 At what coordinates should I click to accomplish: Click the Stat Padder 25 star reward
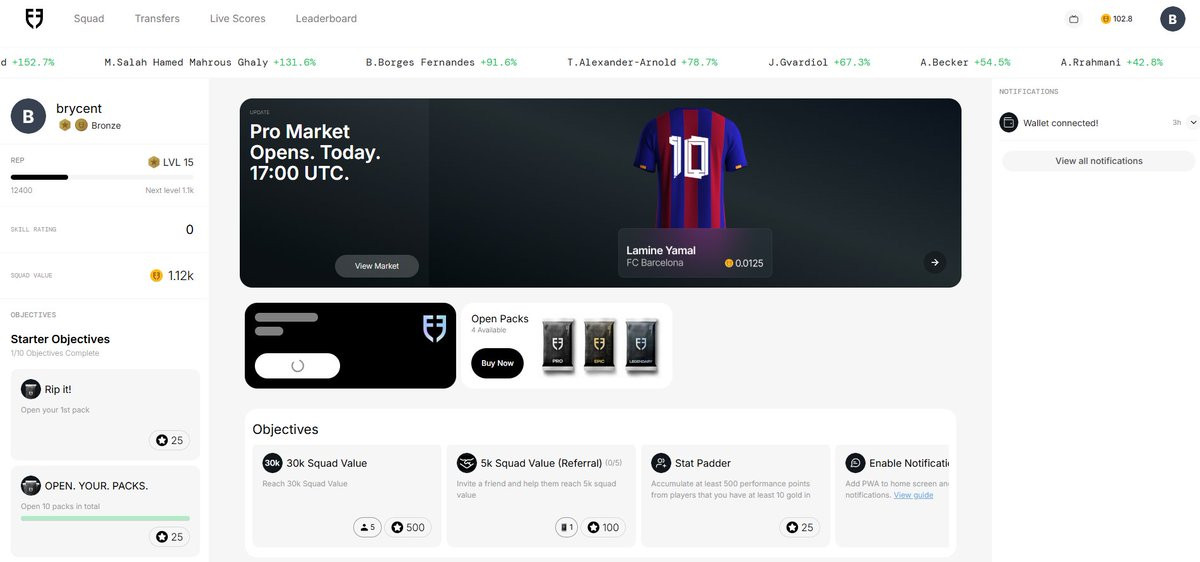[799, 527]
